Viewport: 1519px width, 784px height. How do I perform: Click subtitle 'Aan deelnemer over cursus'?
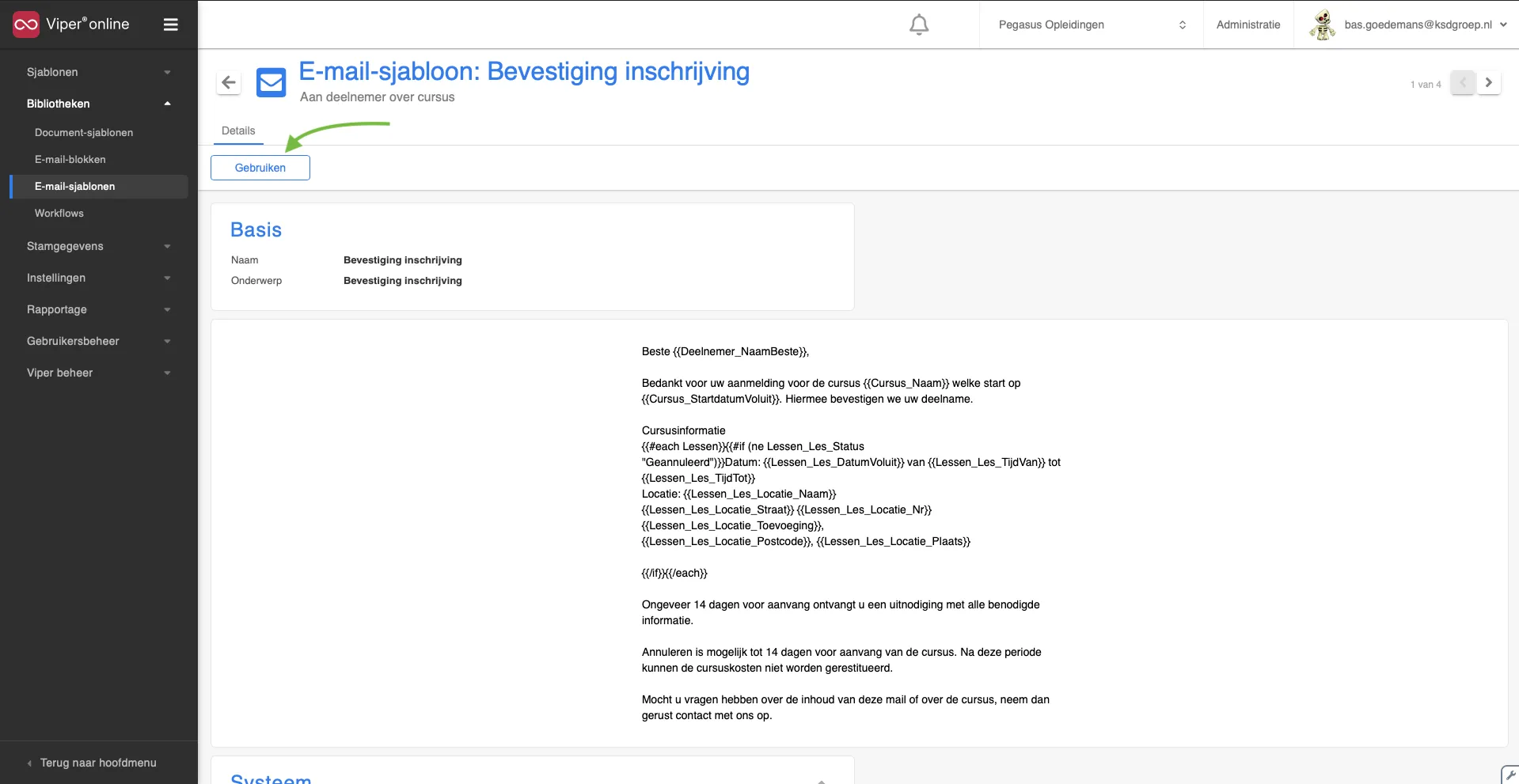tap(378, 97)
